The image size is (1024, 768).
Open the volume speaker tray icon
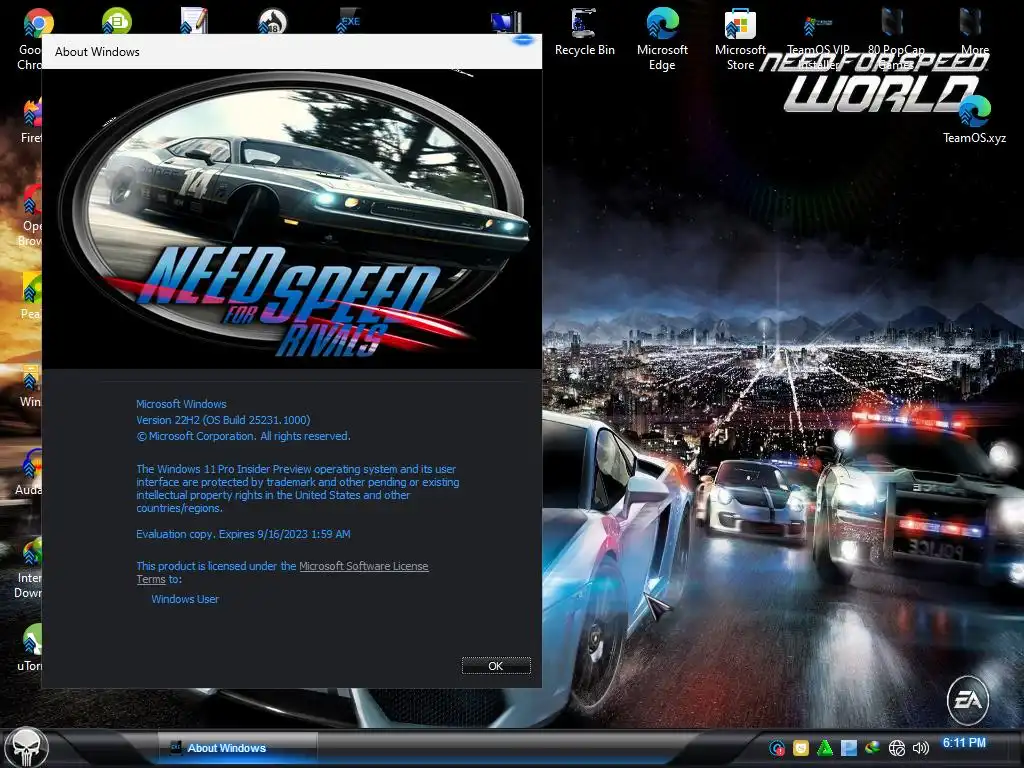[921, 748]
